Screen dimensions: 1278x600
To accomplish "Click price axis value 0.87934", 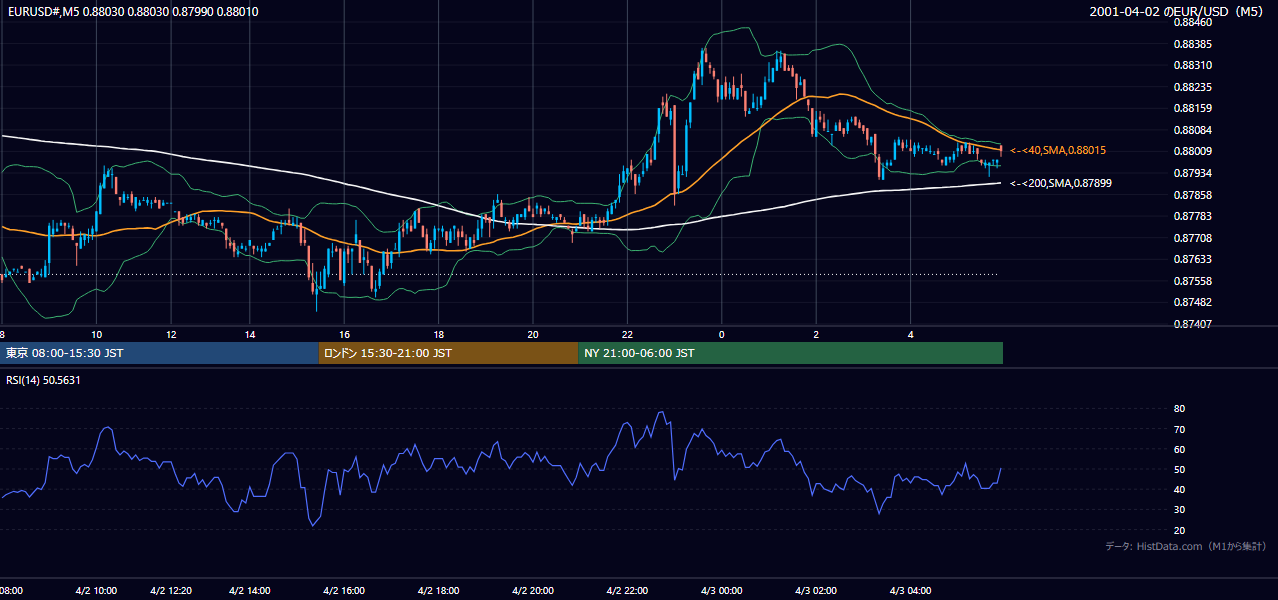I will 1193,173.
